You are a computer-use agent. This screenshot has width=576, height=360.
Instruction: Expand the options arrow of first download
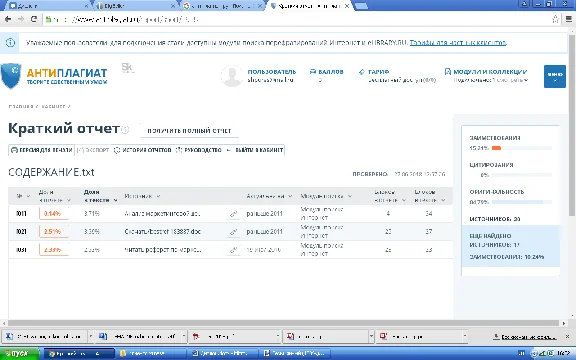[x=91, y=336]
